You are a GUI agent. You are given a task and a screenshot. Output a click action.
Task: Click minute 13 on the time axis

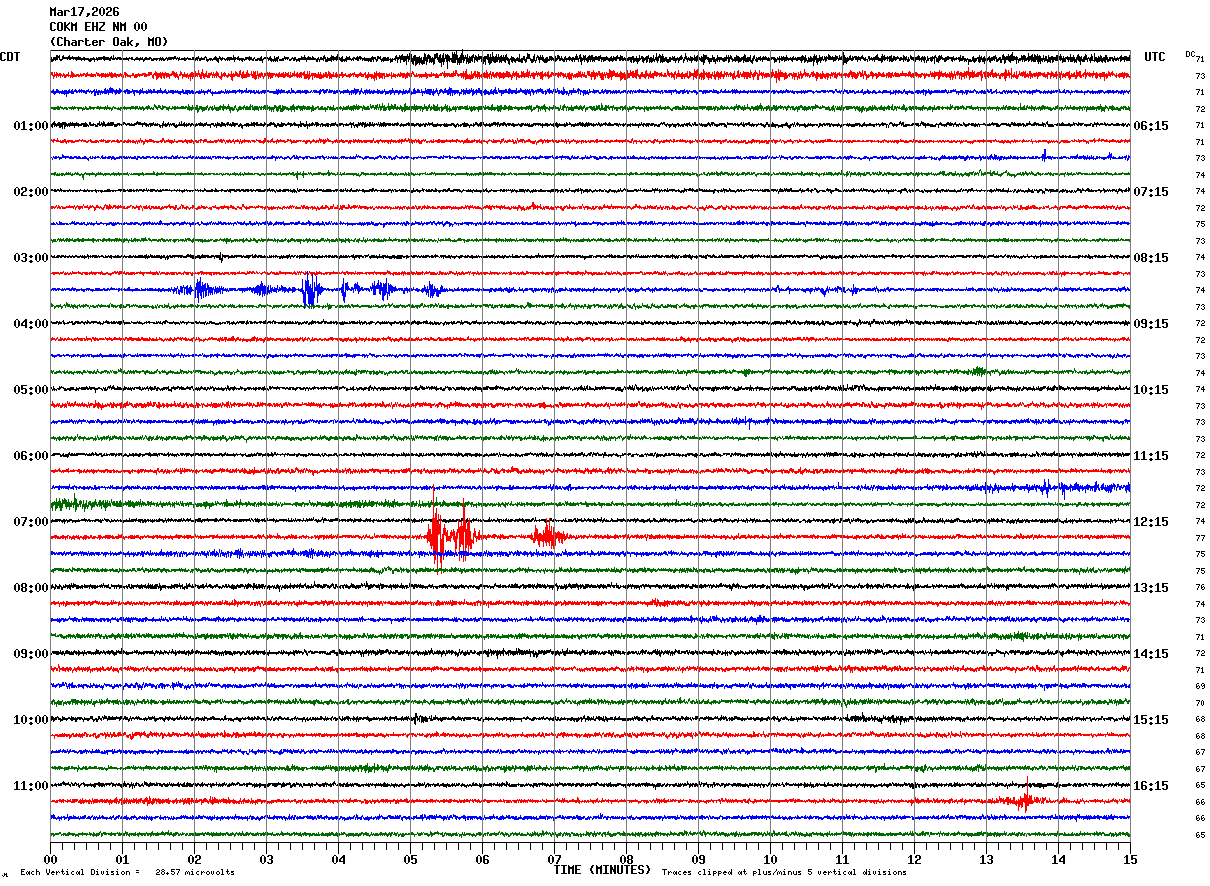coord(986,859)
